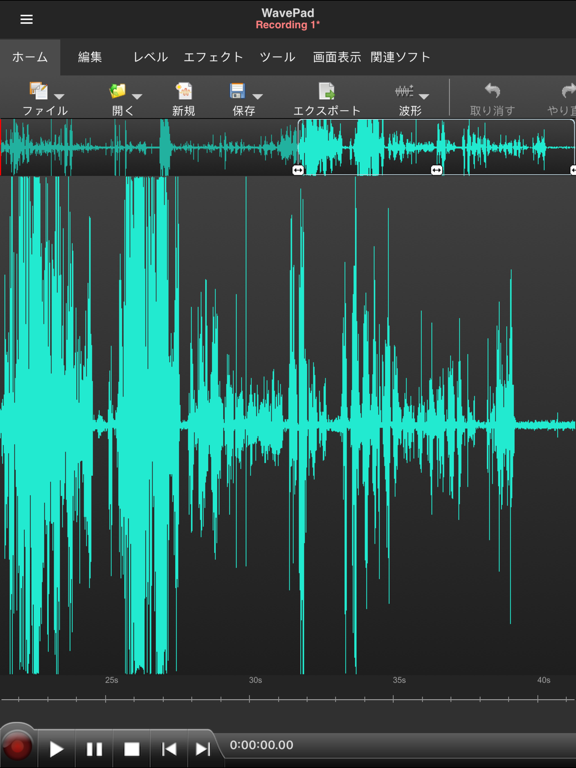Viewport: 576px width, 768px height.
Task: Play the audio recording
Action: point(56,749)
